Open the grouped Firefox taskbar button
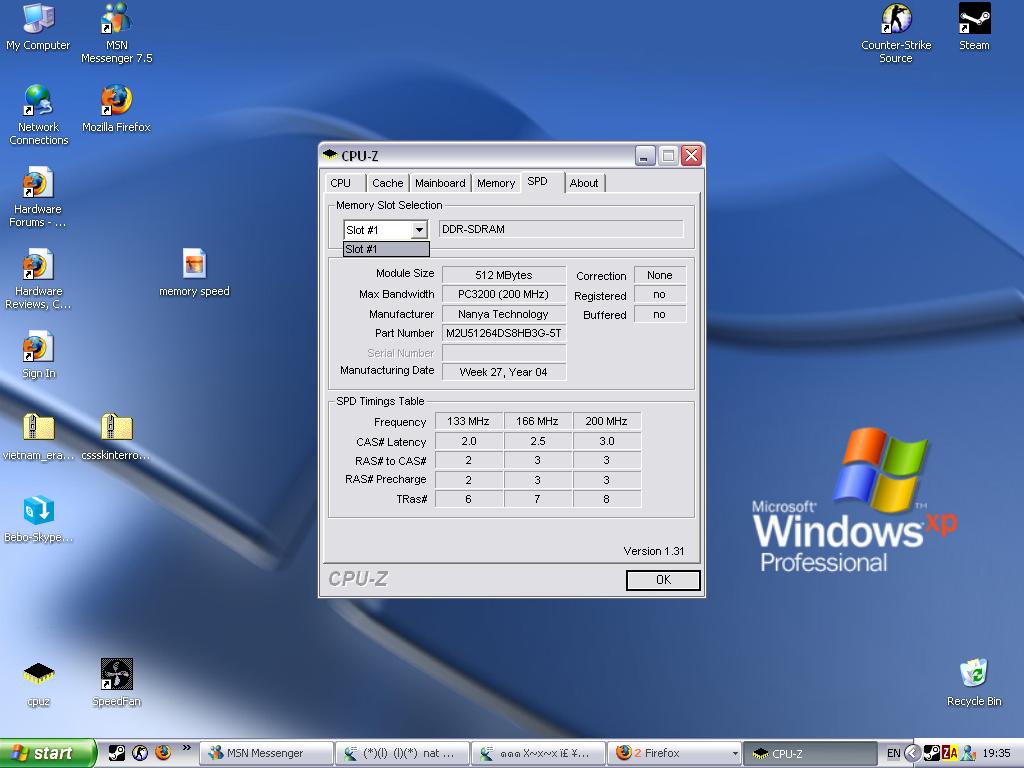Screen dimensions: 1024x768 pyautogui.click(x=675, y=753)
